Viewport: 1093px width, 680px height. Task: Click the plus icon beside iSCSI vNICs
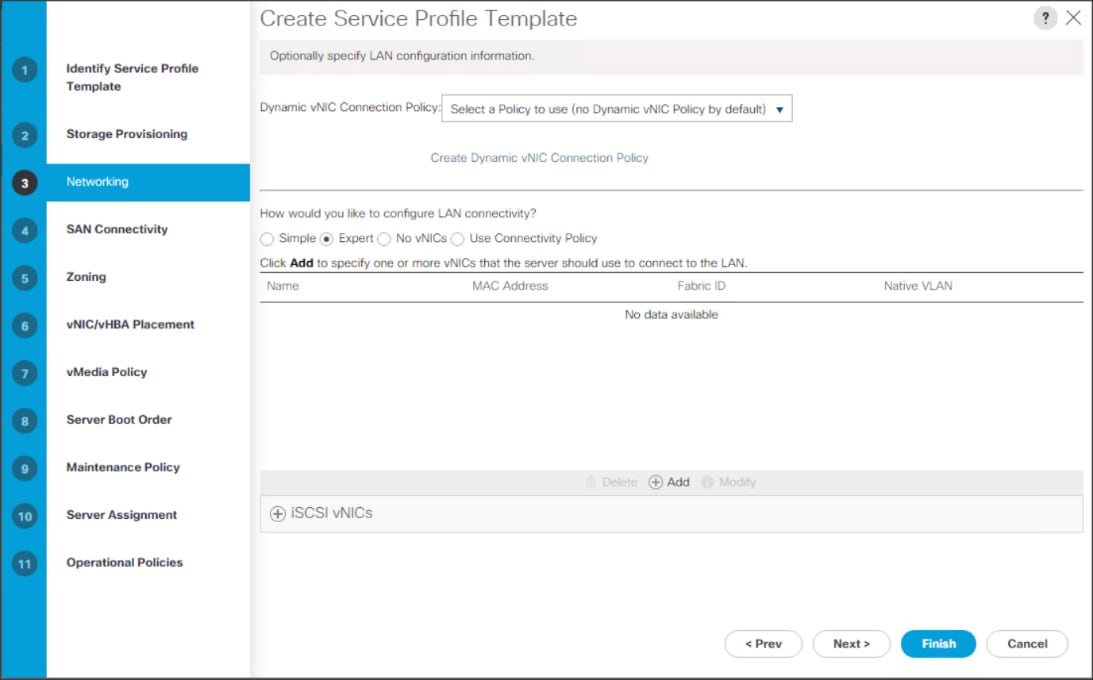tap(276, 513)
